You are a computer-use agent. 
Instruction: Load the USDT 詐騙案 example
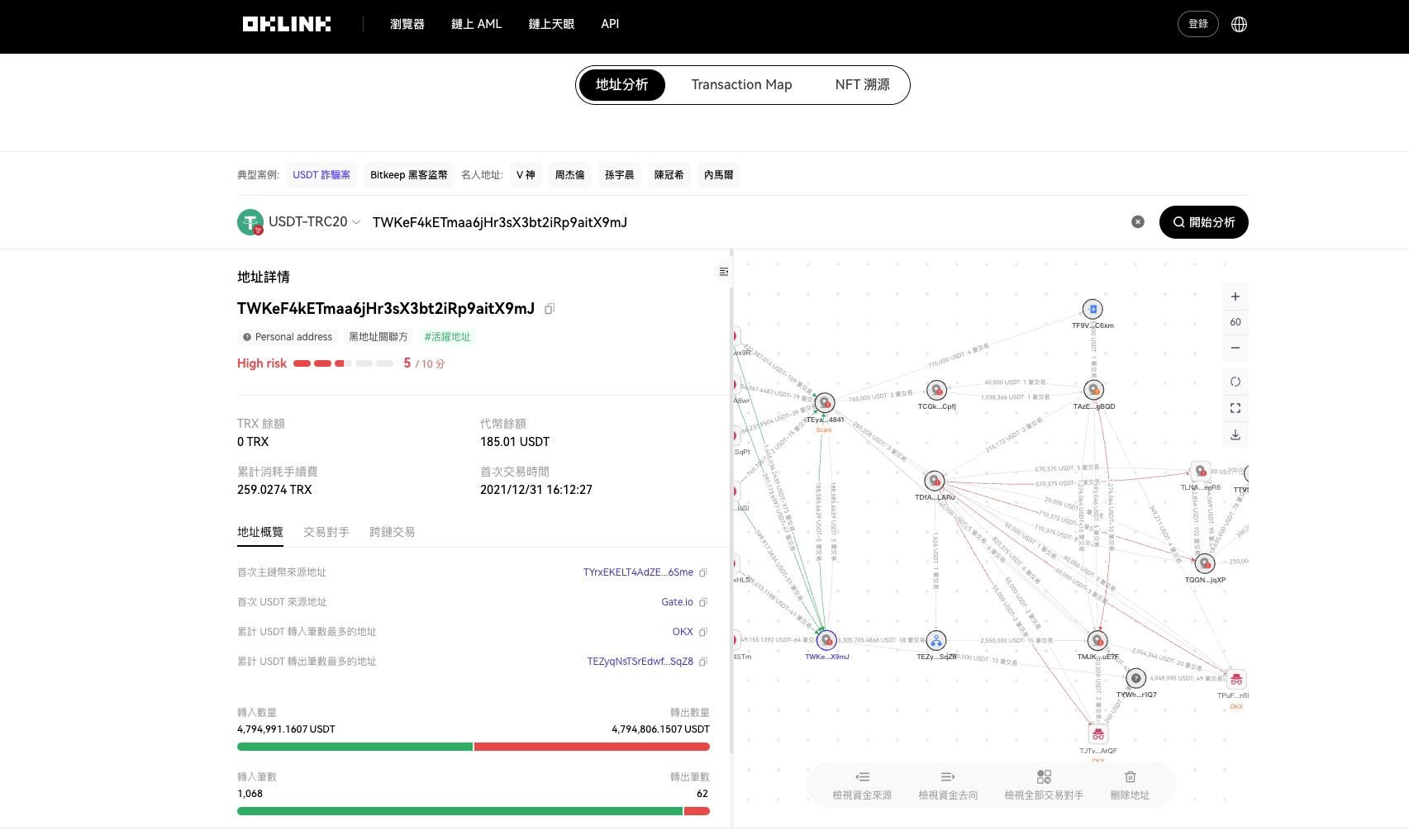click(321, 175)
